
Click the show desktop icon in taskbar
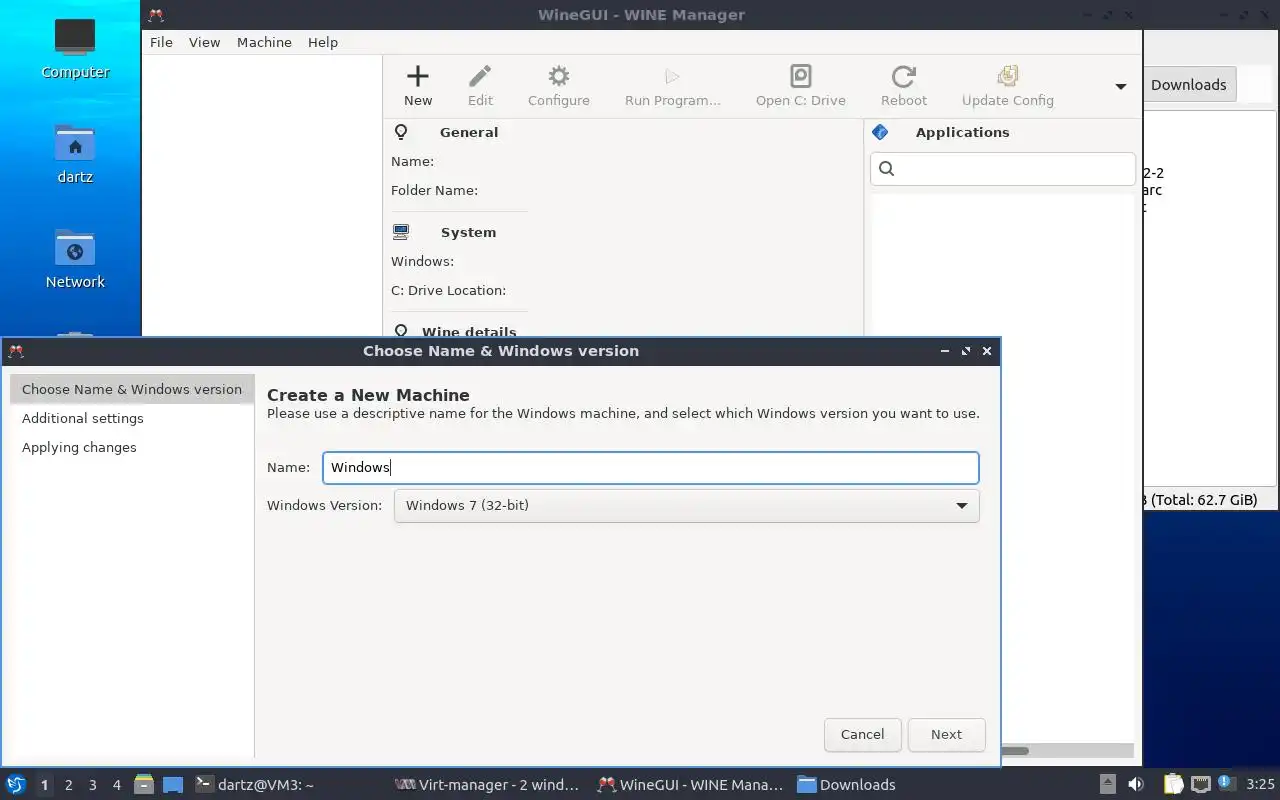(173, 785)
